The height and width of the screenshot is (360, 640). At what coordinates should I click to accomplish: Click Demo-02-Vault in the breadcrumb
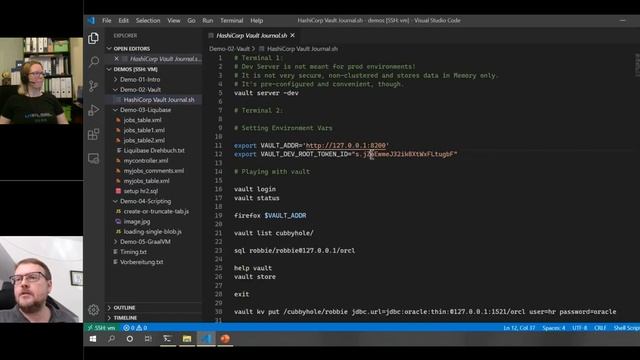(229, 49)
